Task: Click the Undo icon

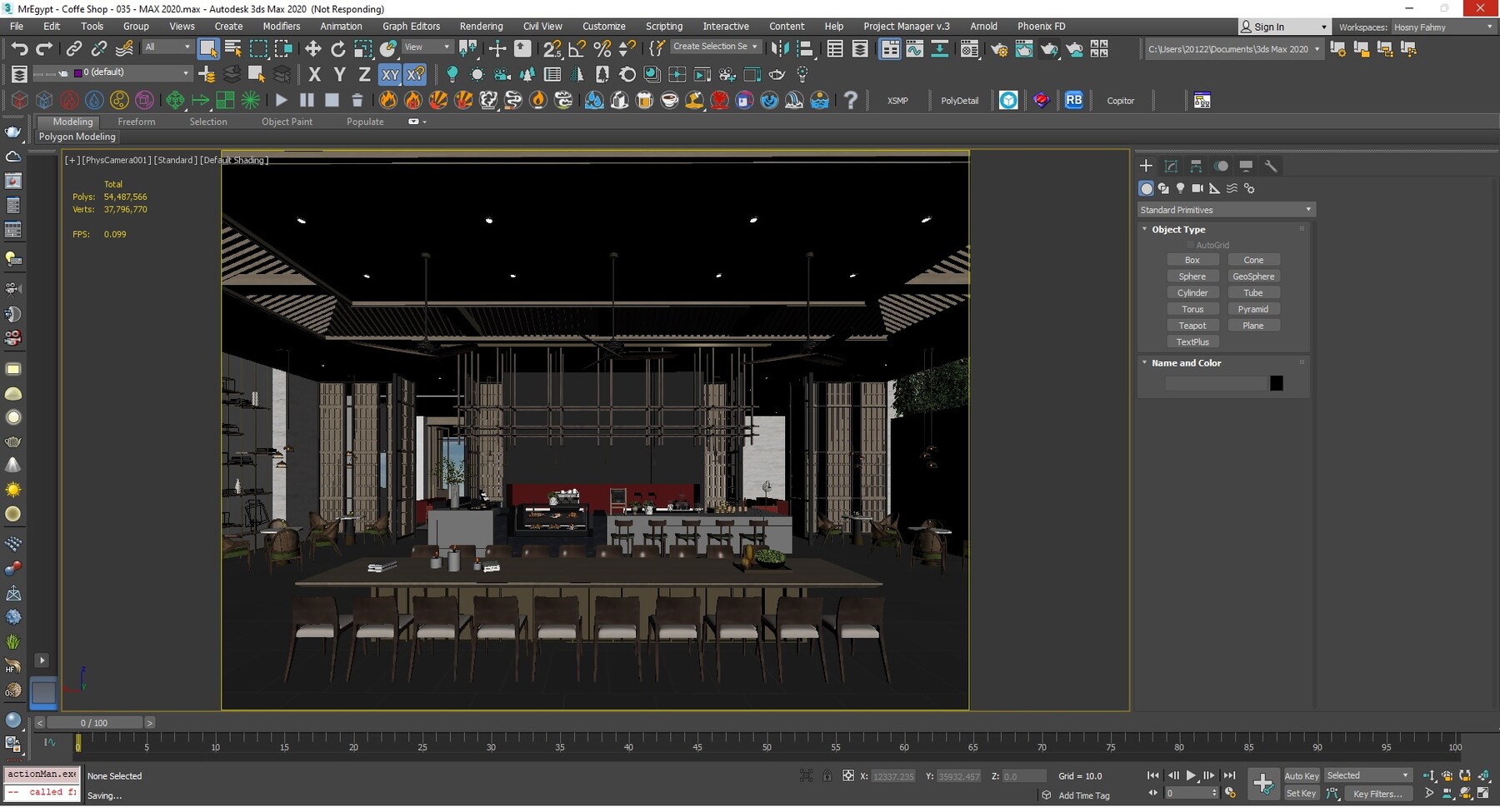Action: 21,48
